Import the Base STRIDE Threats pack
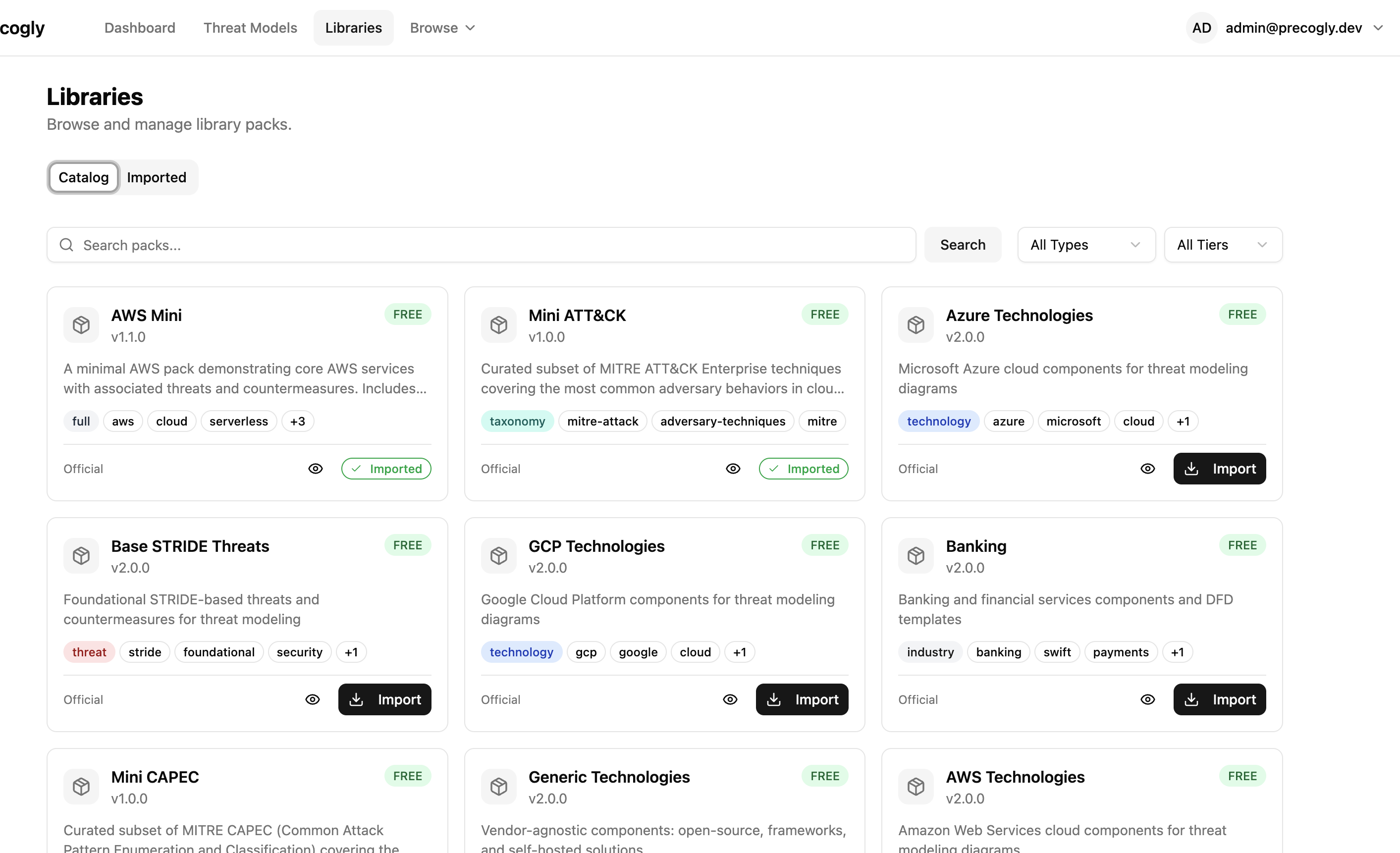Screen dimensions: 1400x853 (x=384, y=699)
